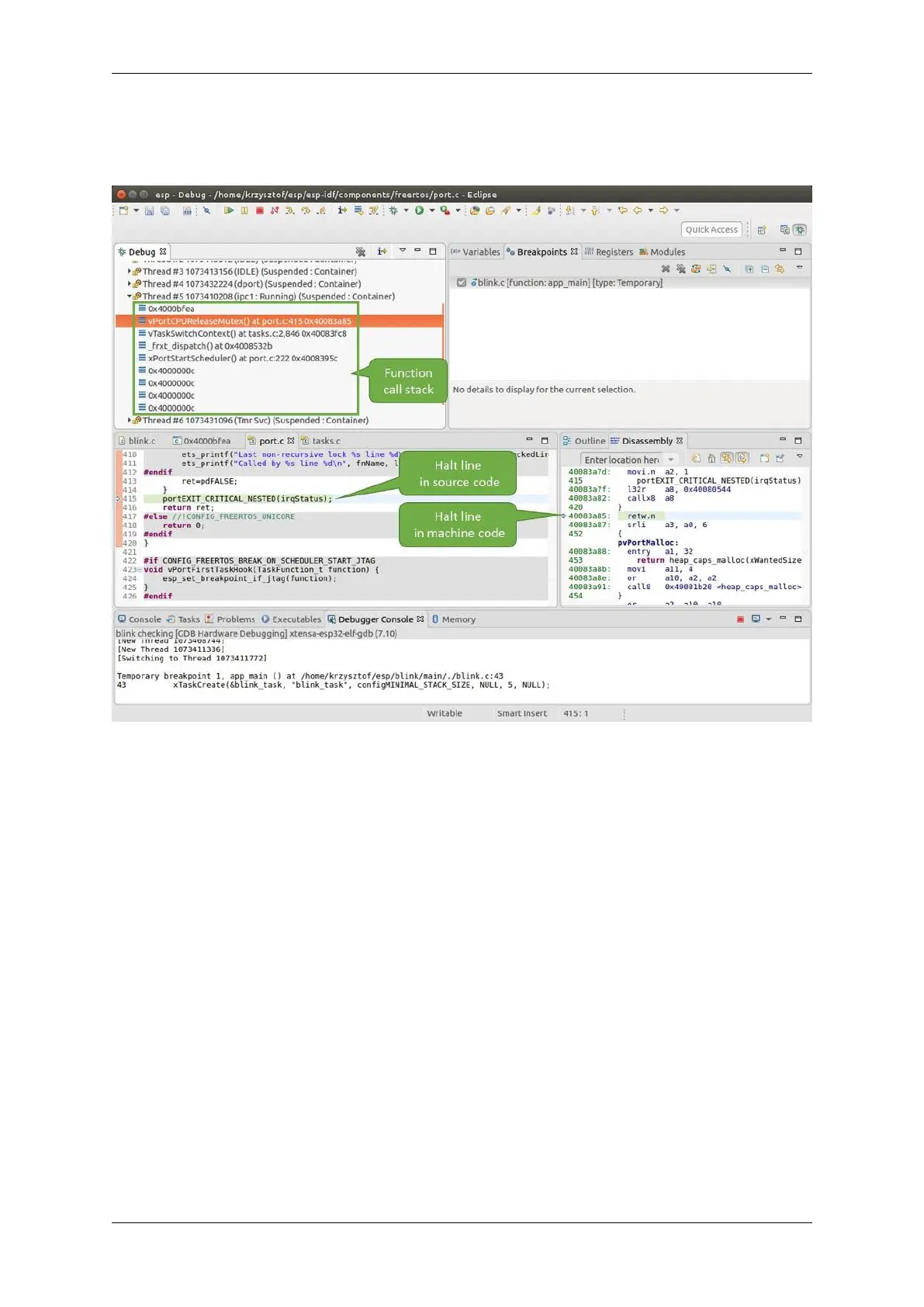
Task: Toggle Skip All Breakpoints in main toolbar
Action: 206,210
